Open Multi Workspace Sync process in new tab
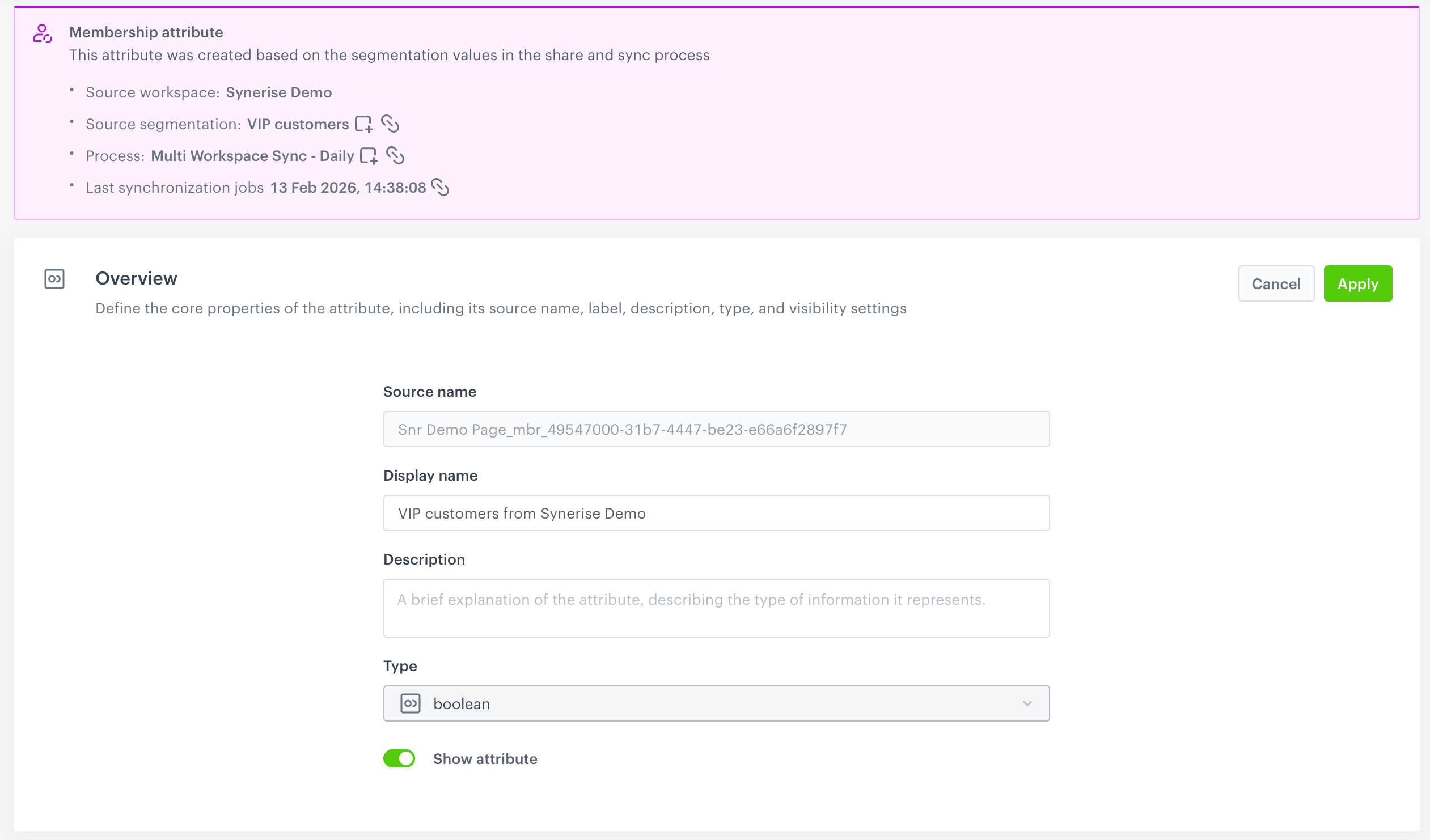Viewport: 1430px width, 840px height. tap(370, 155)
